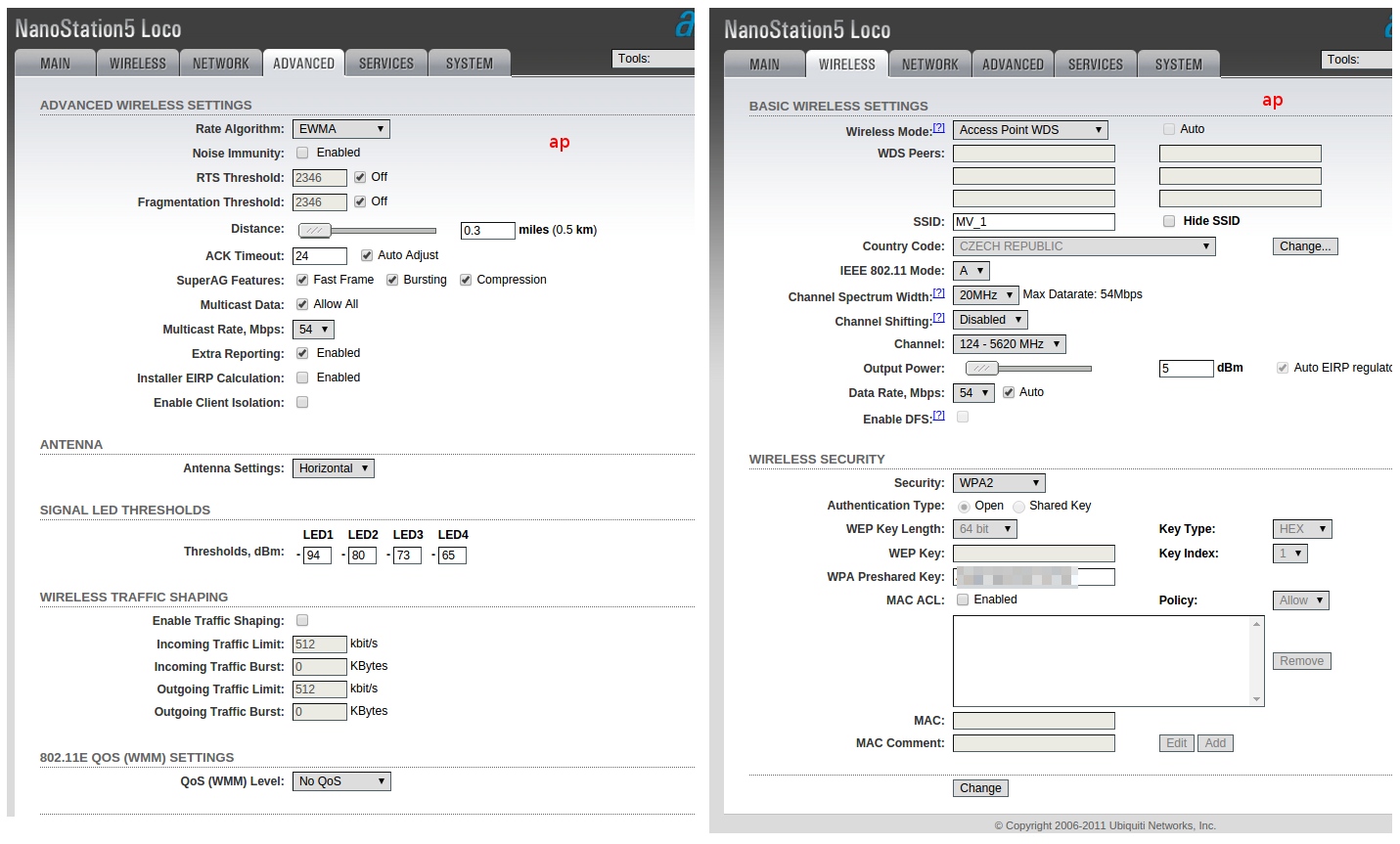This screenshot has height=844, width=1400.
Task: Open Multicast Rate dropdown
Action: click(x=313, y=330)
